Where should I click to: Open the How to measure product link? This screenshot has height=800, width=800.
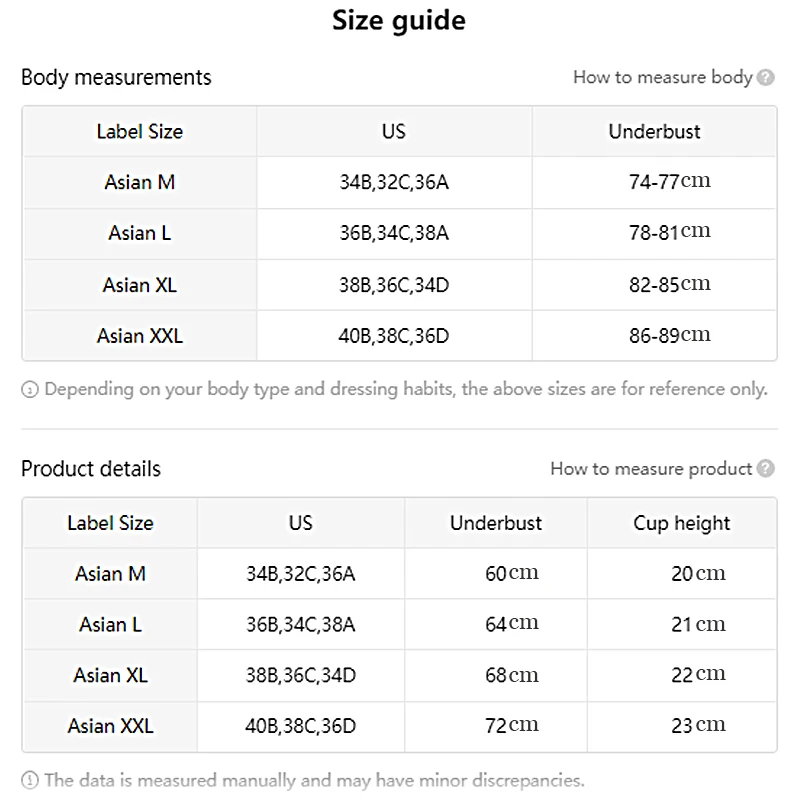651,469
